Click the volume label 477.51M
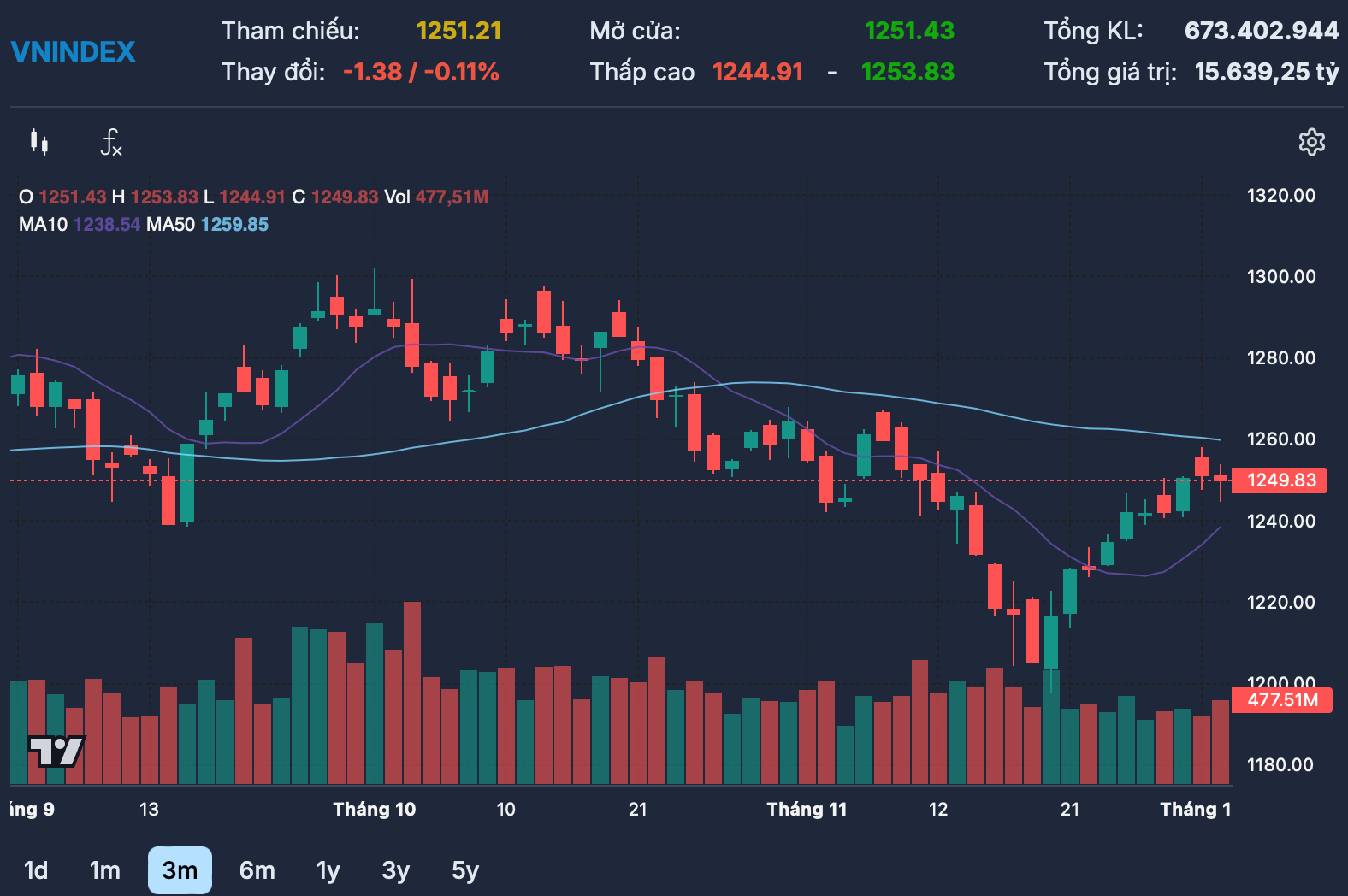Screen dimensions: 1348x896 [1281, 700]
